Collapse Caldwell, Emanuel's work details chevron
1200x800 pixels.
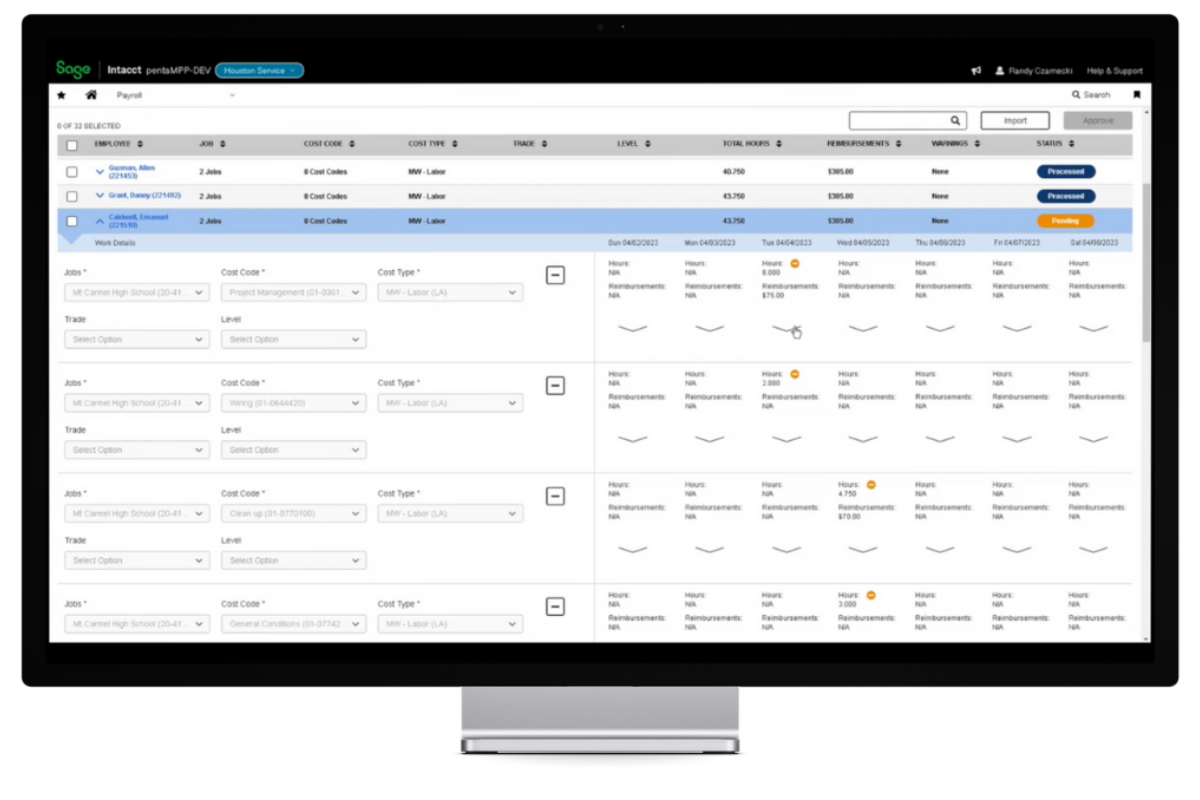(x=99, y=219)
